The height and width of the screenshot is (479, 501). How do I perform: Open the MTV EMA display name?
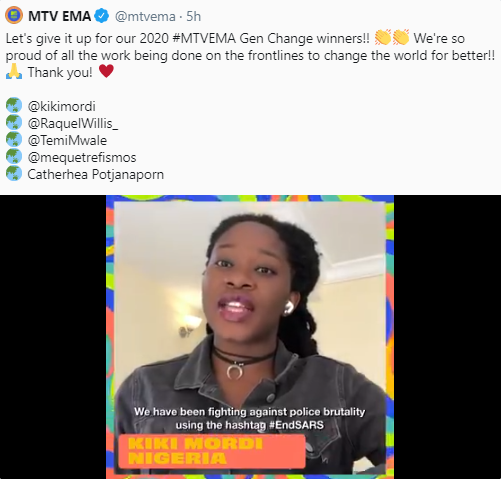59,16
